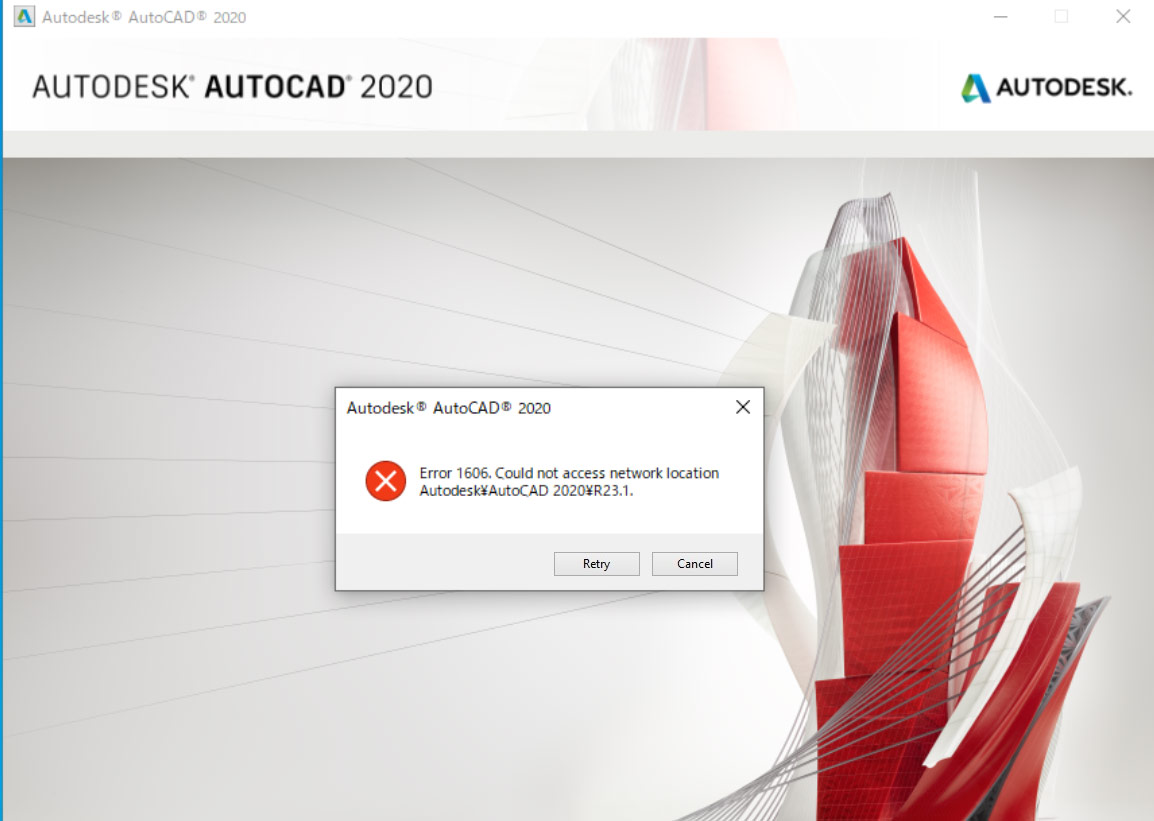
Task: Click the Retry button
Action: (x=596, y=564)
